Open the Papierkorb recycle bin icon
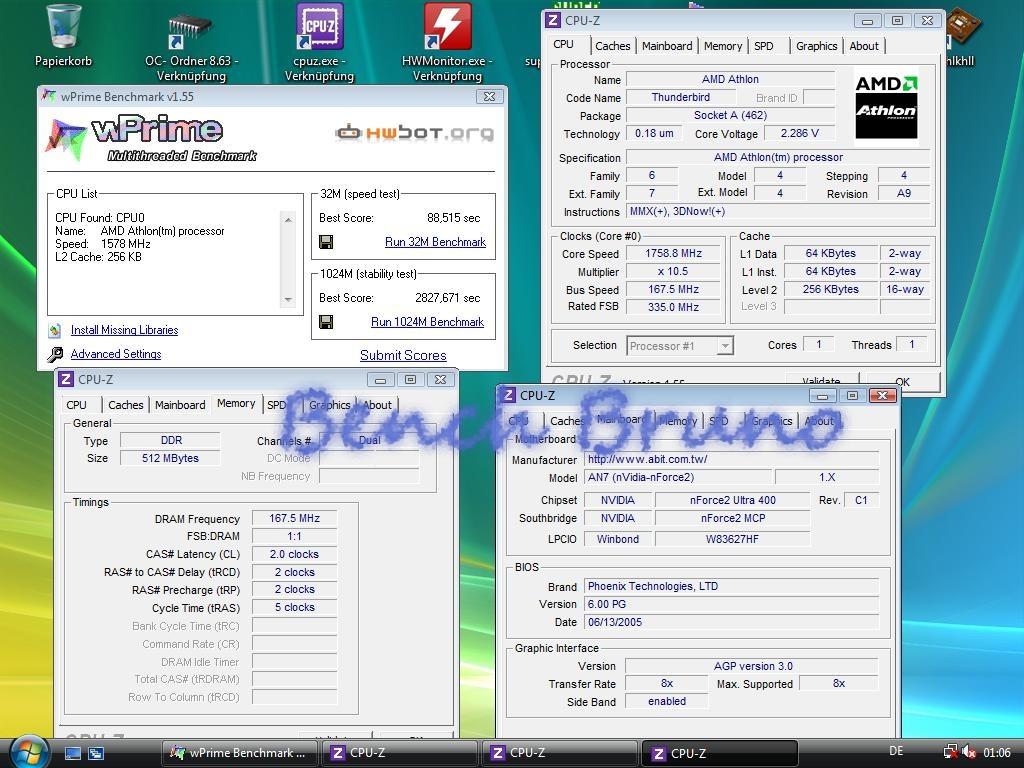Image resolution: width=1024 pixels, height=768 pixels. [63, 27]
